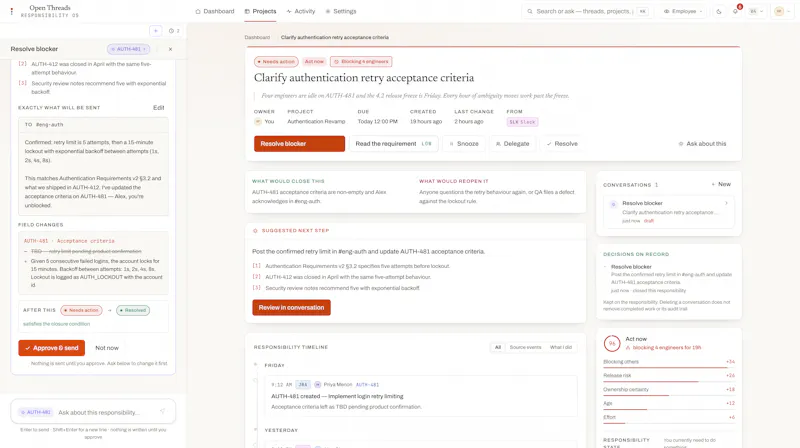Click Ask about this
800x448 pixels.
click(702, 144)
